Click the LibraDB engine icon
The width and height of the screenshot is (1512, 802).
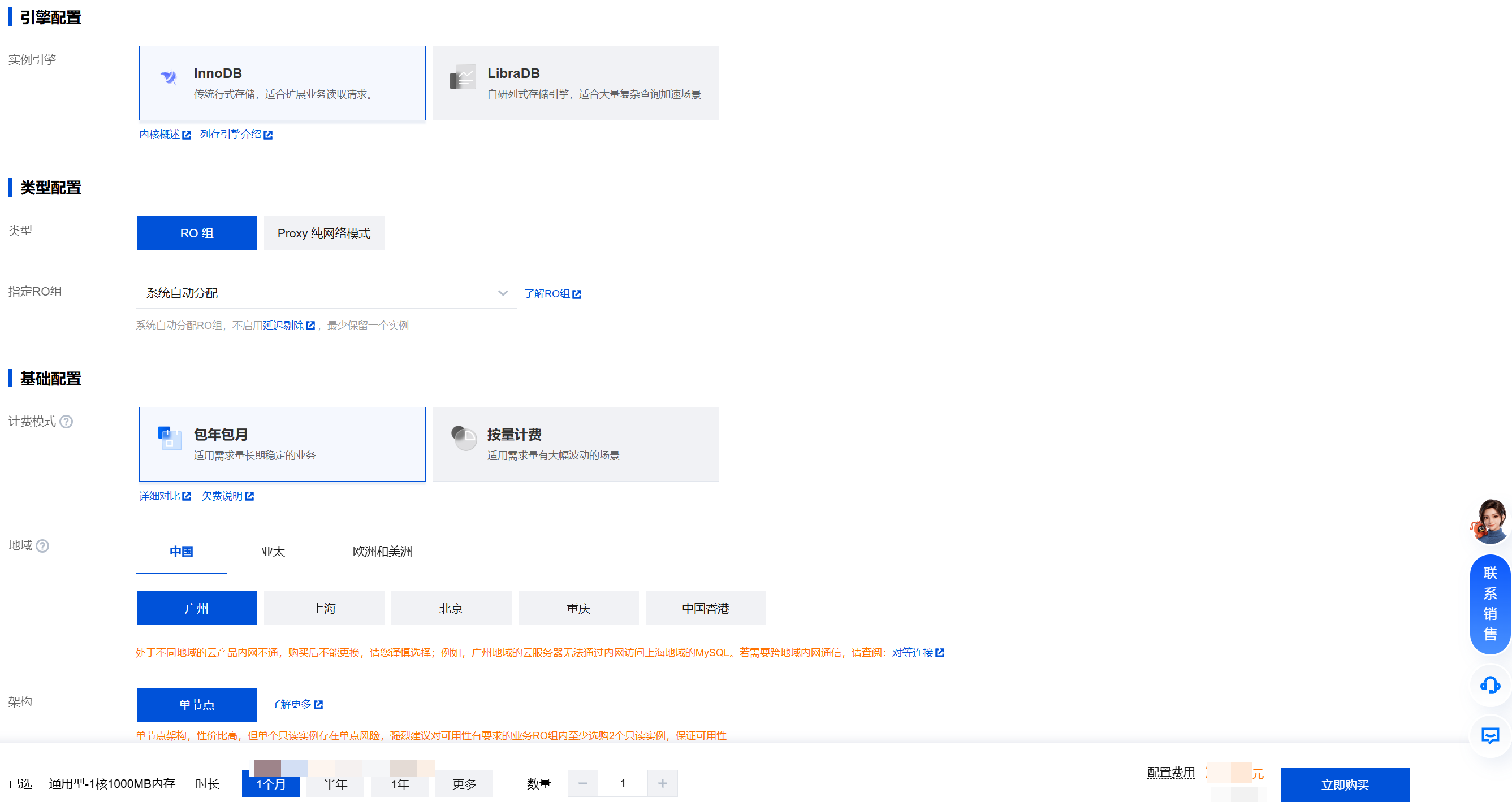tap(463, 77)
